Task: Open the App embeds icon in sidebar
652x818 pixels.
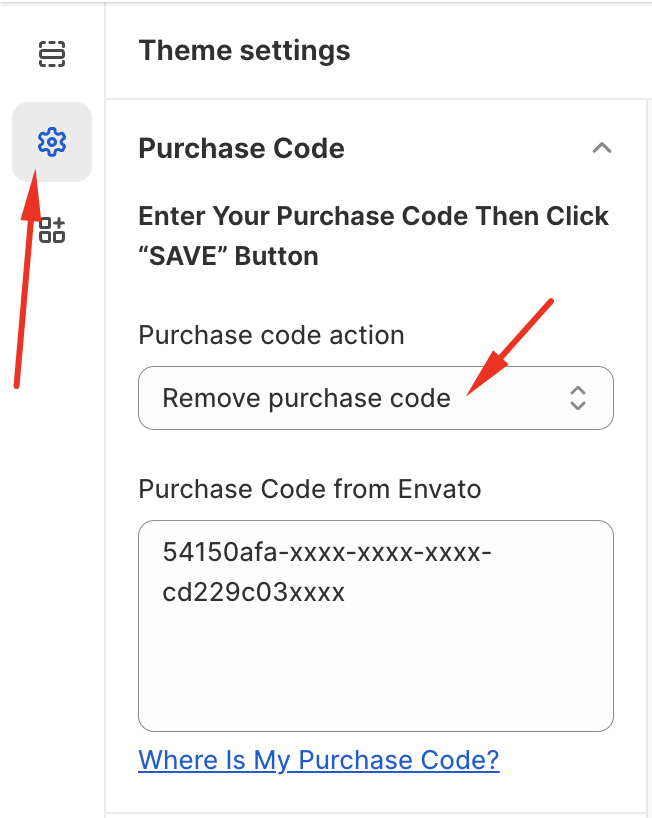Action: coord(52,230)
